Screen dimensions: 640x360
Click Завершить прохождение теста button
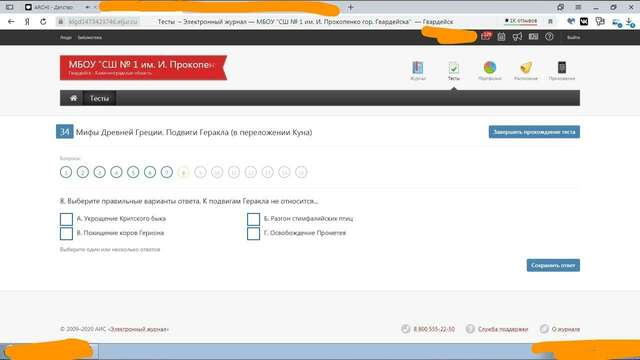[x=534, y=132]
